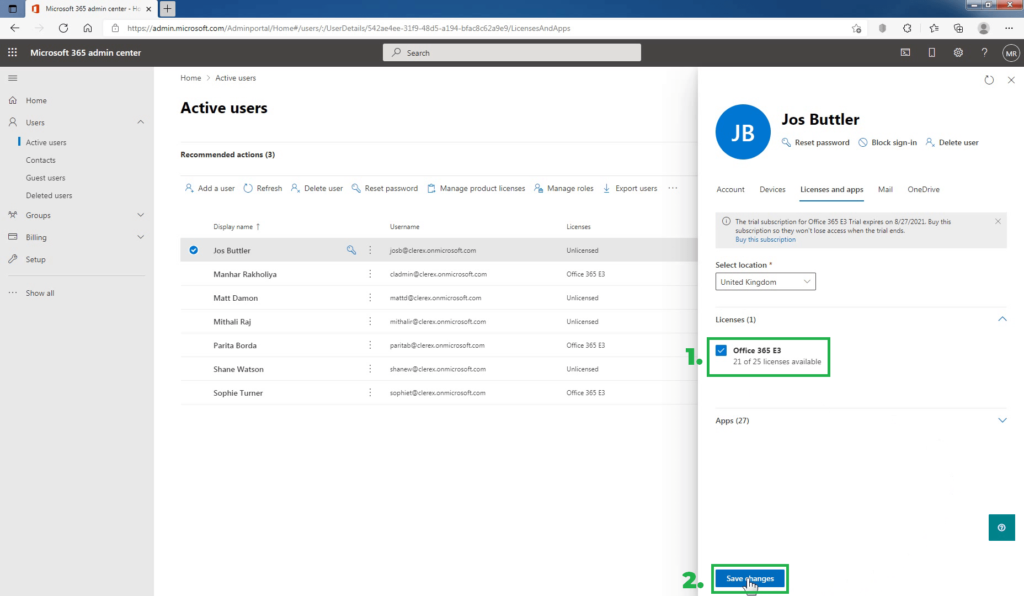Click the teal help assistant button
The image size is (1024, 596).
coord(1001,527)
